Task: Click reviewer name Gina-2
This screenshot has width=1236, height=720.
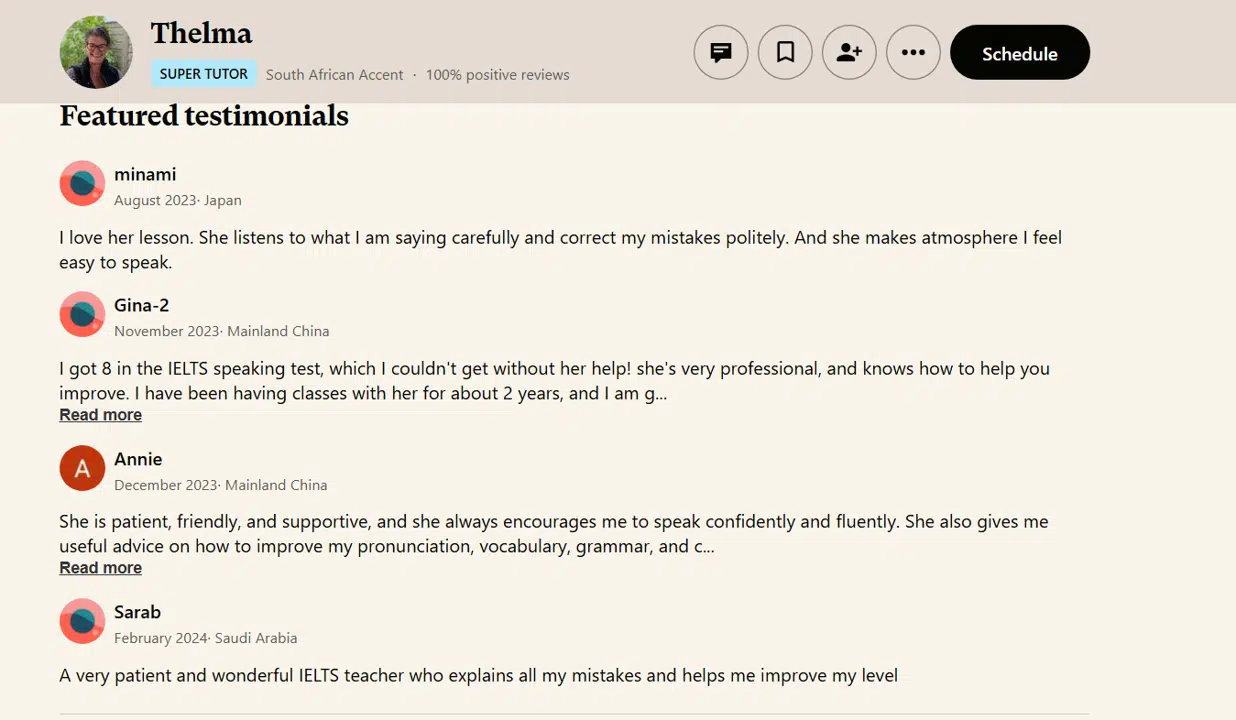Action: tap(141, 305)
